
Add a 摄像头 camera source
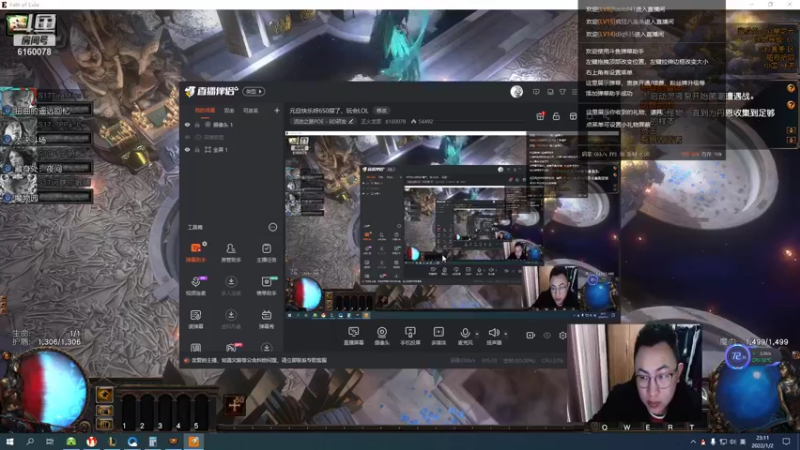tap(382, 336)
